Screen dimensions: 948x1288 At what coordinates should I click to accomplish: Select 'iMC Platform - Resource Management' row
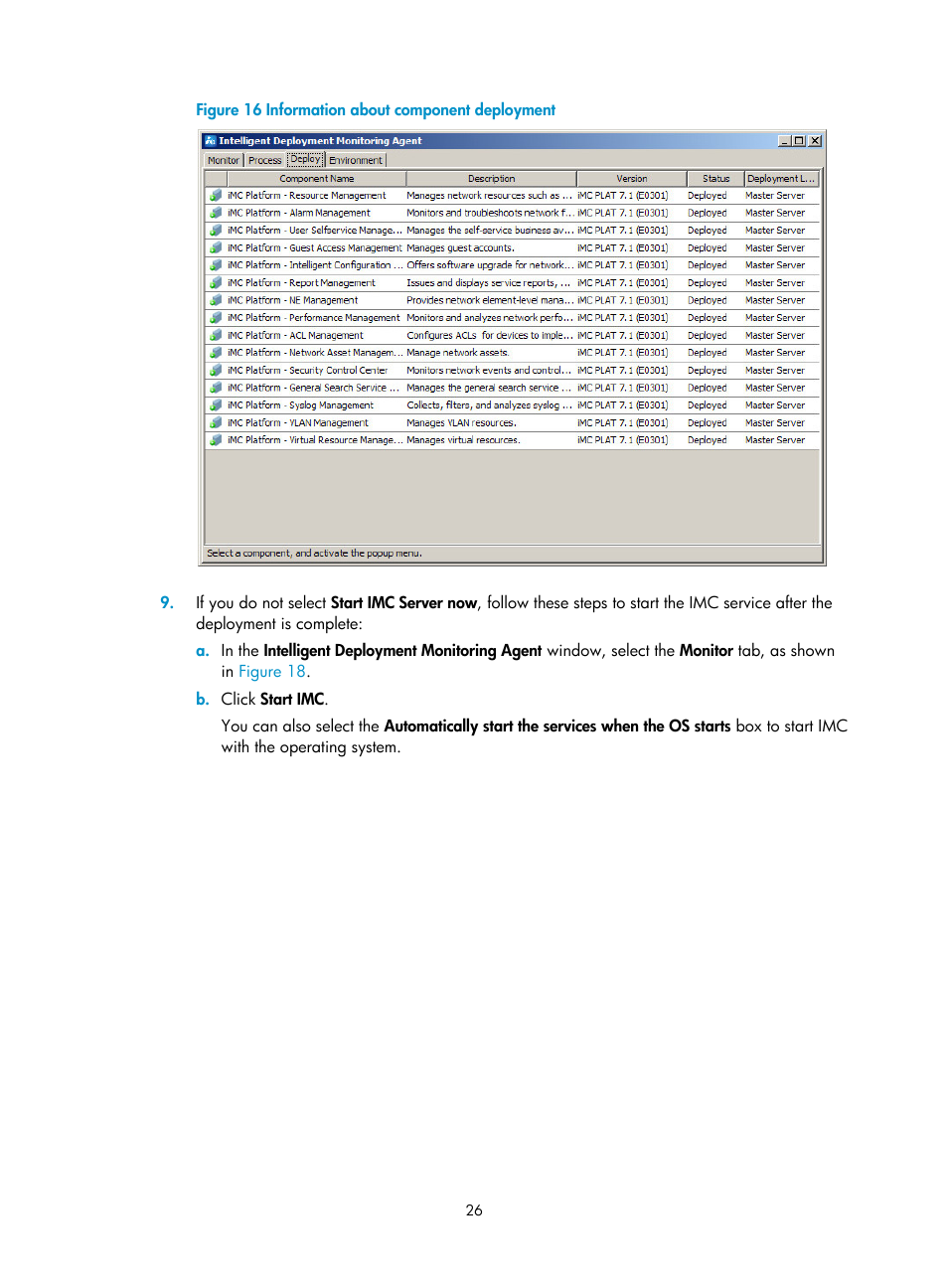(x=512, y=196)
